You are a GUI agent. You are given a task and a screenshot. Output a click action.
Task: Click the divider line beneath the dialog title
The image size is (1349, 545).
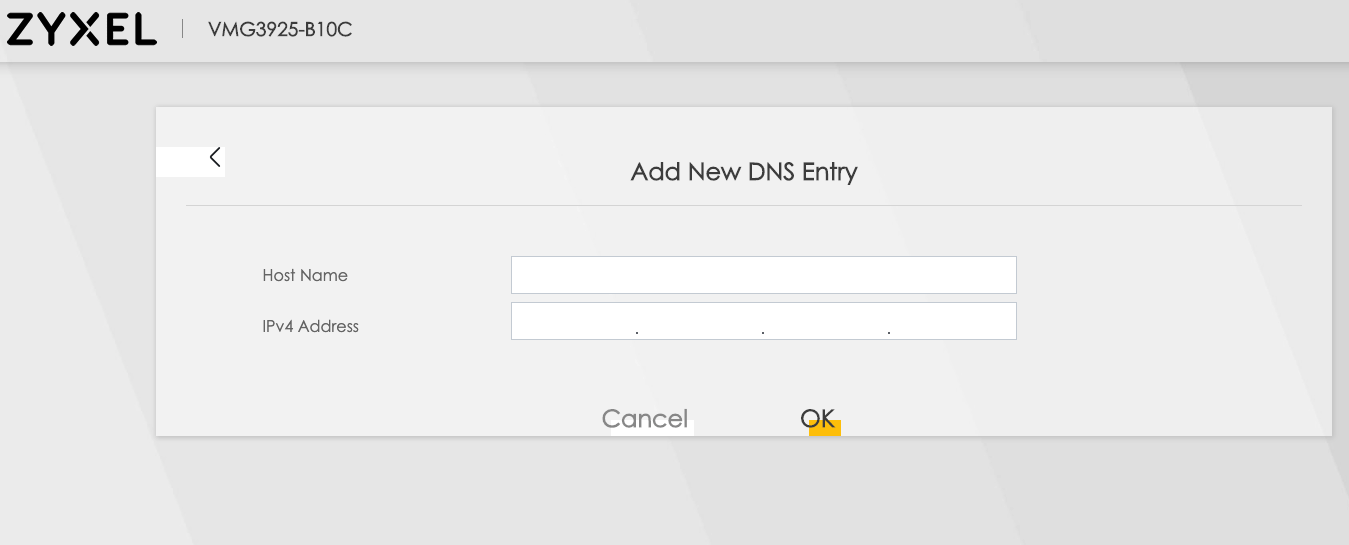point(744,206)
